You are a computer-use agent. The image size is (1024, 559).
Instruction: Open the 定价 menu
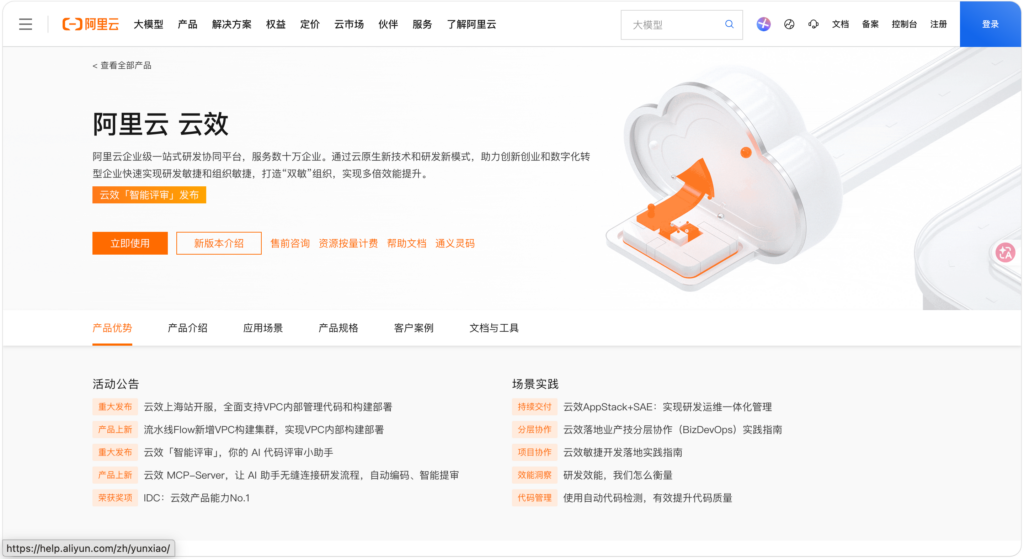pos(310,24)
